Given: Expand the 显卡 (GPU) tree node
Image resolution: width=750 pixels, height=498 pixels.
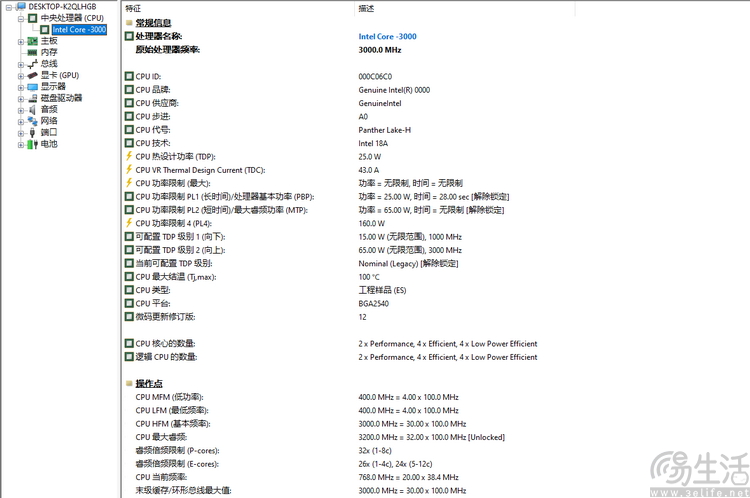Looking at the screenshot, I should pos(21,76).
